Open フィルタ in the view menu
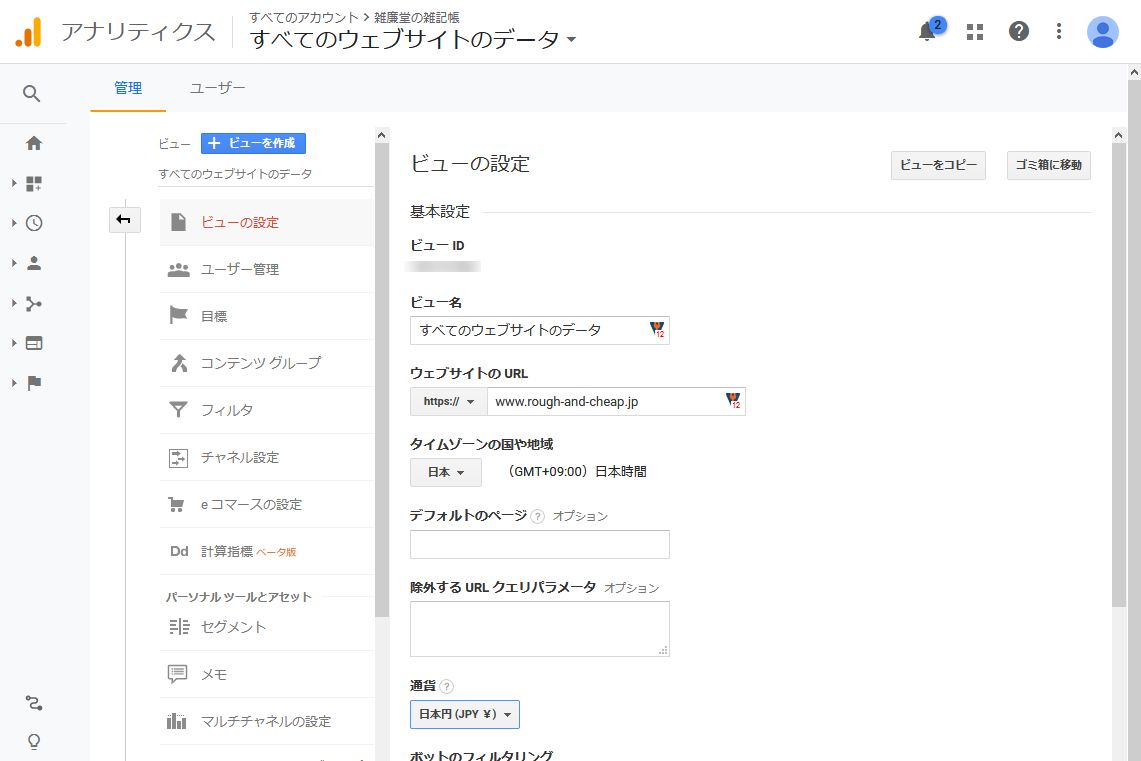The height and width of the screenshot is (761, 1141). point(227,410)
